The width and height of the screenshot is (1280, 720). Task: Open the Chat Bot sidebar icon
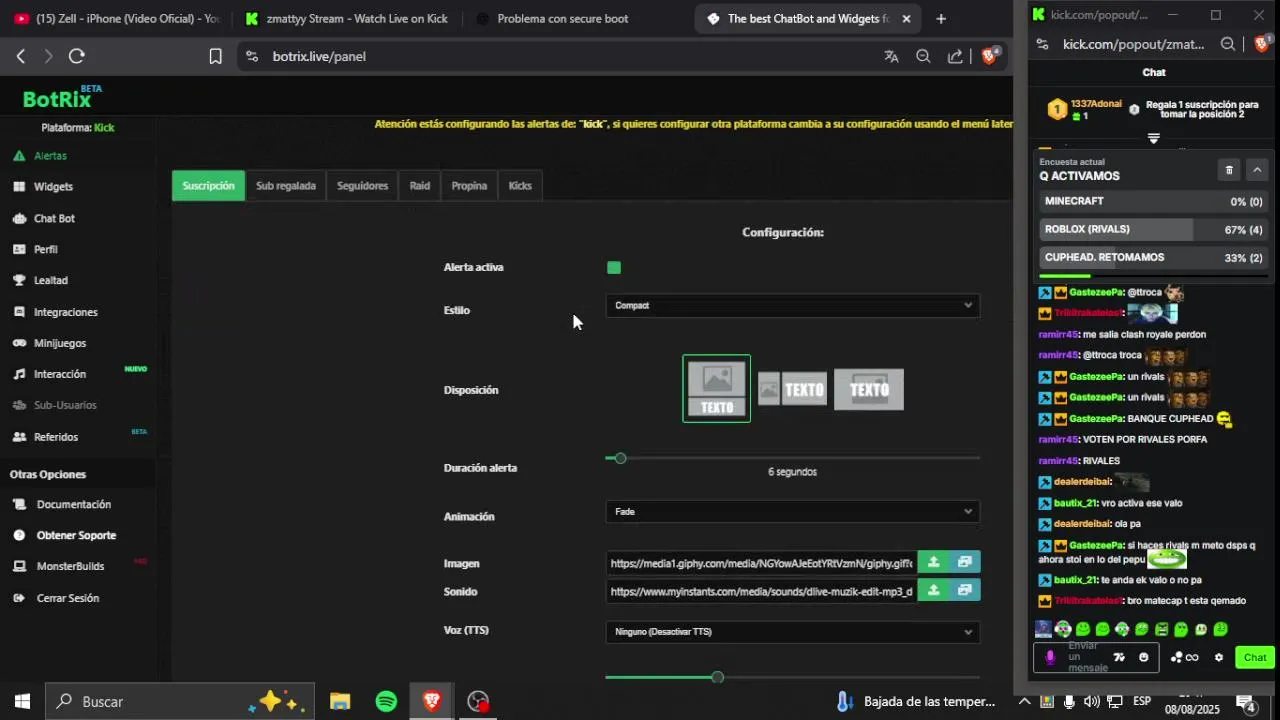coord(19,218)
